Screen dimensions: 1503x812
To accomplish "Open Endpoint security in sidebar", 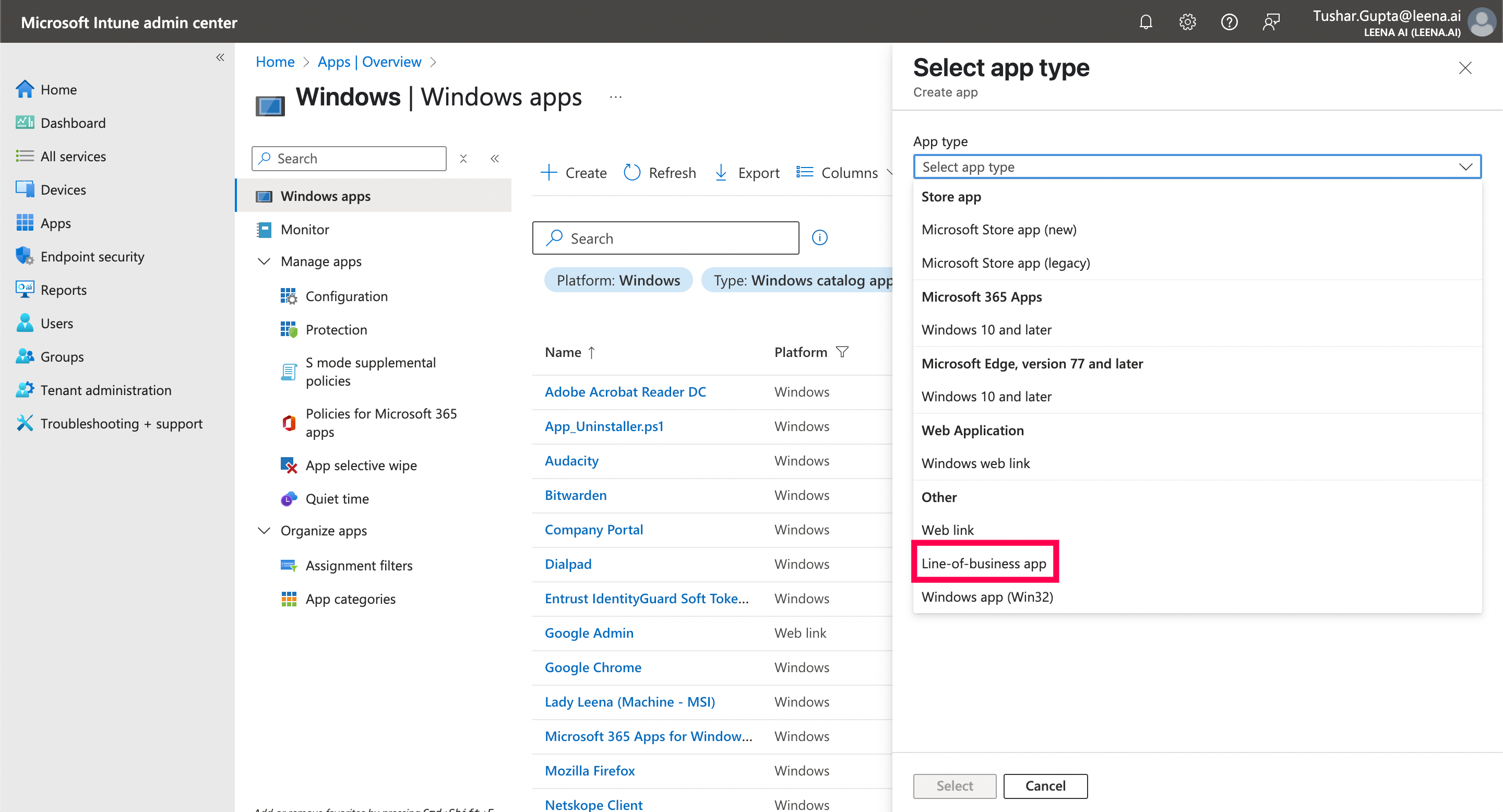I will click(92, 257).
